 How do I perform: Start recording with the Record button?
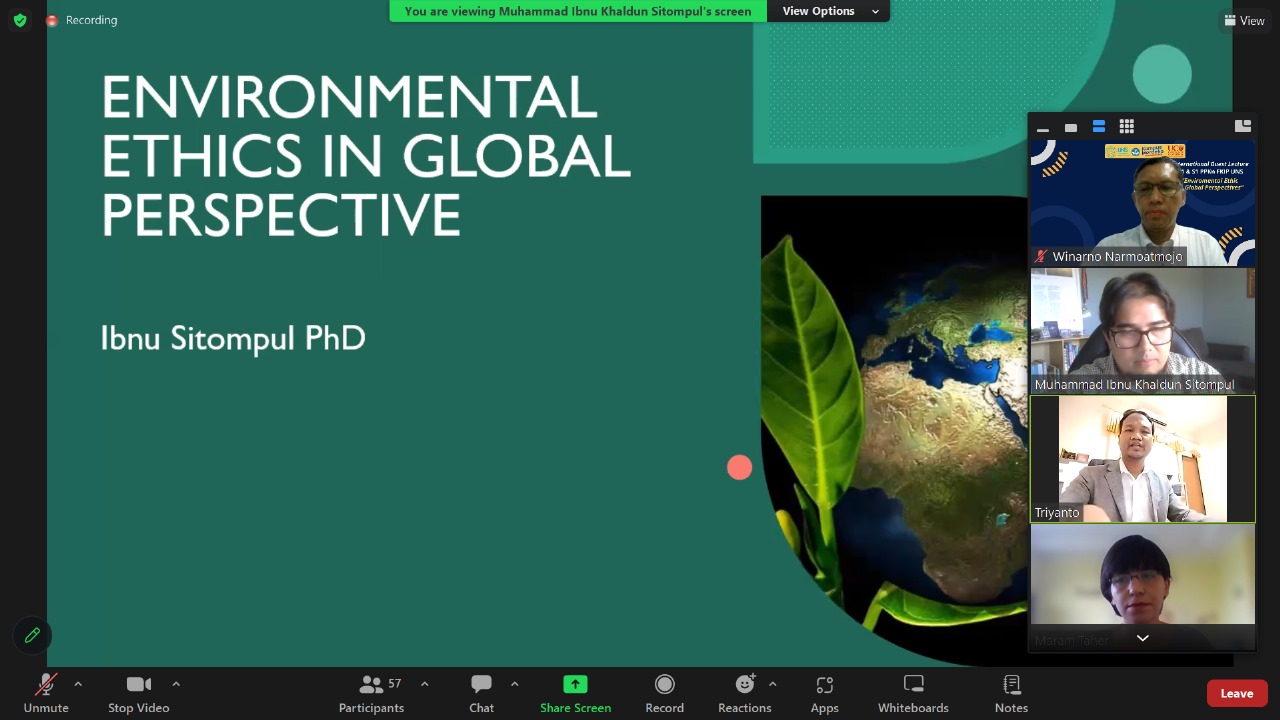pyautogui.click(x=664, y=686)
